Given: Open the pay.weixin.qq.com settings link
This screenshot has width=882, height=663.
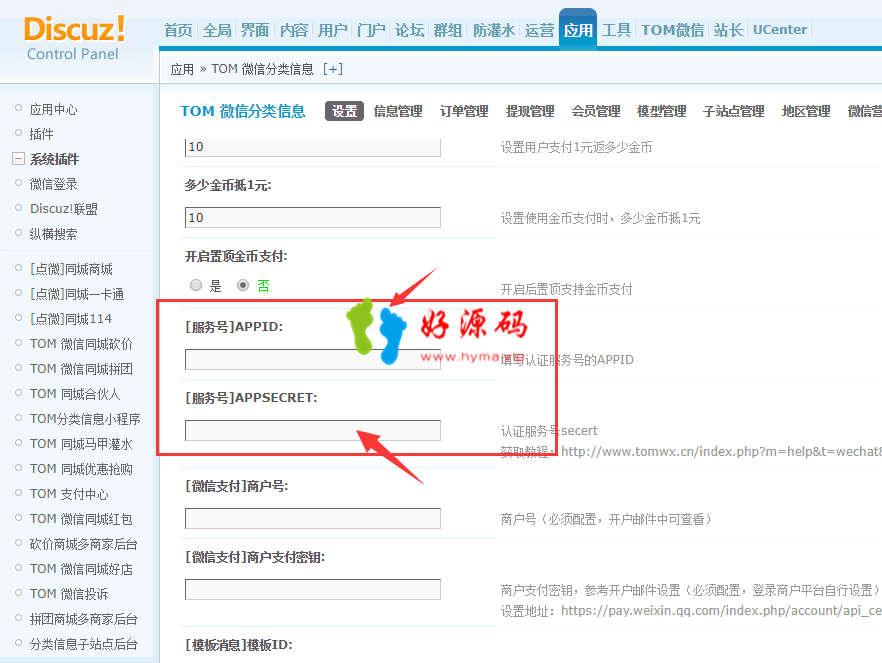Looking at the screenshot, I should [721, 611].
